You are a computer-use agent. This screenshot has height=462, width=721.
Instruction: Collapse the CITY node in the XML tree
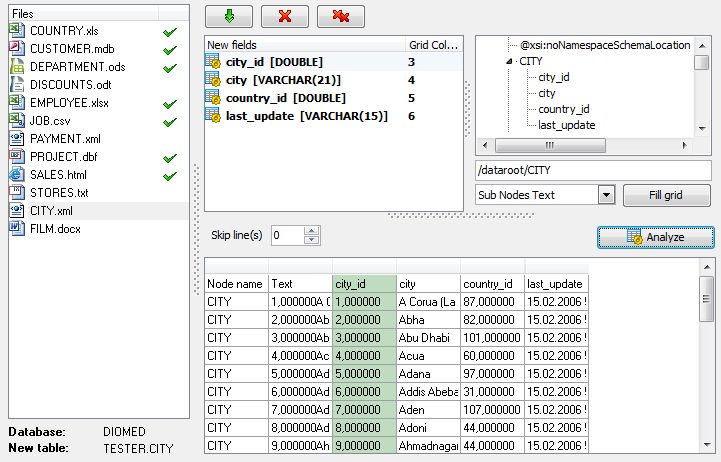tap(511, 61)
